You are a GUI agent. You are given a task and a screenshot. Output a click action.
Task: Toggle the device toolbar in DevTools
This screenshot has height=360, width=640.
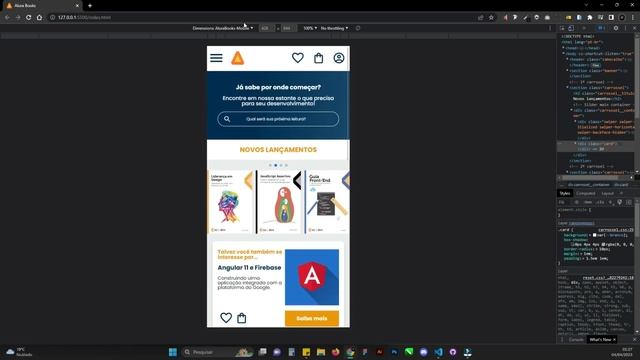pos(571,28)
